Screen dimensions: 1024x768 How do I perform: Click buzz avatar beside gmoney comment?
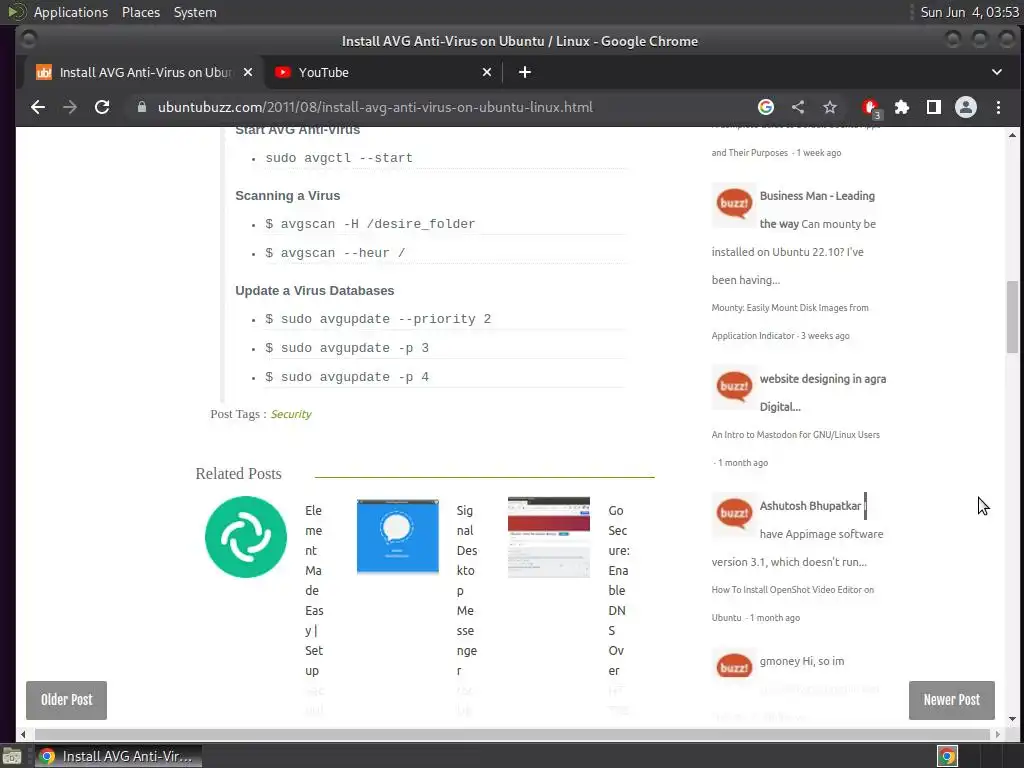coord(734,667)
